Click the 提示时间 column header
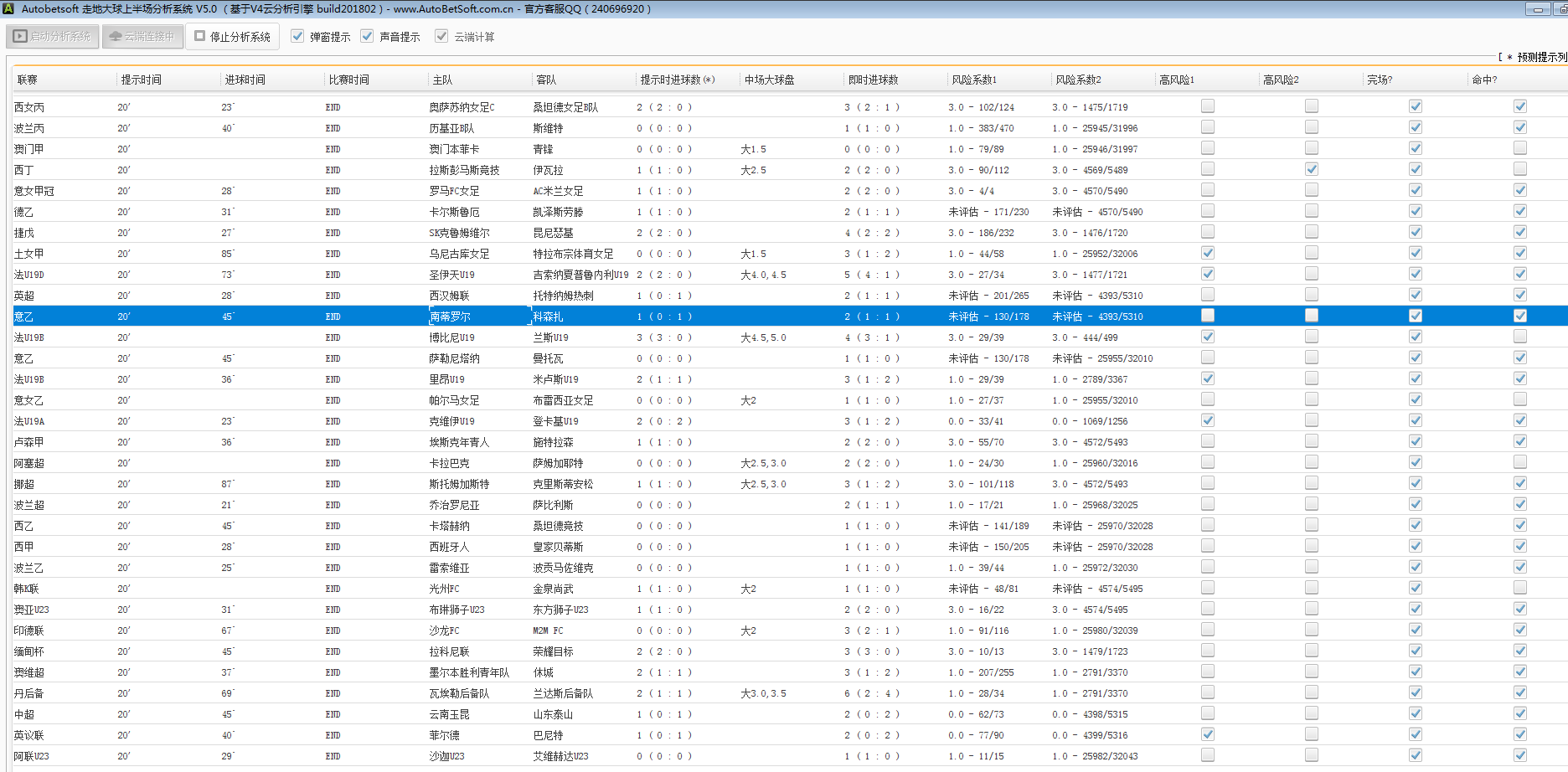This screenshot has width=1568, height=772. click(x=141, y=80)
